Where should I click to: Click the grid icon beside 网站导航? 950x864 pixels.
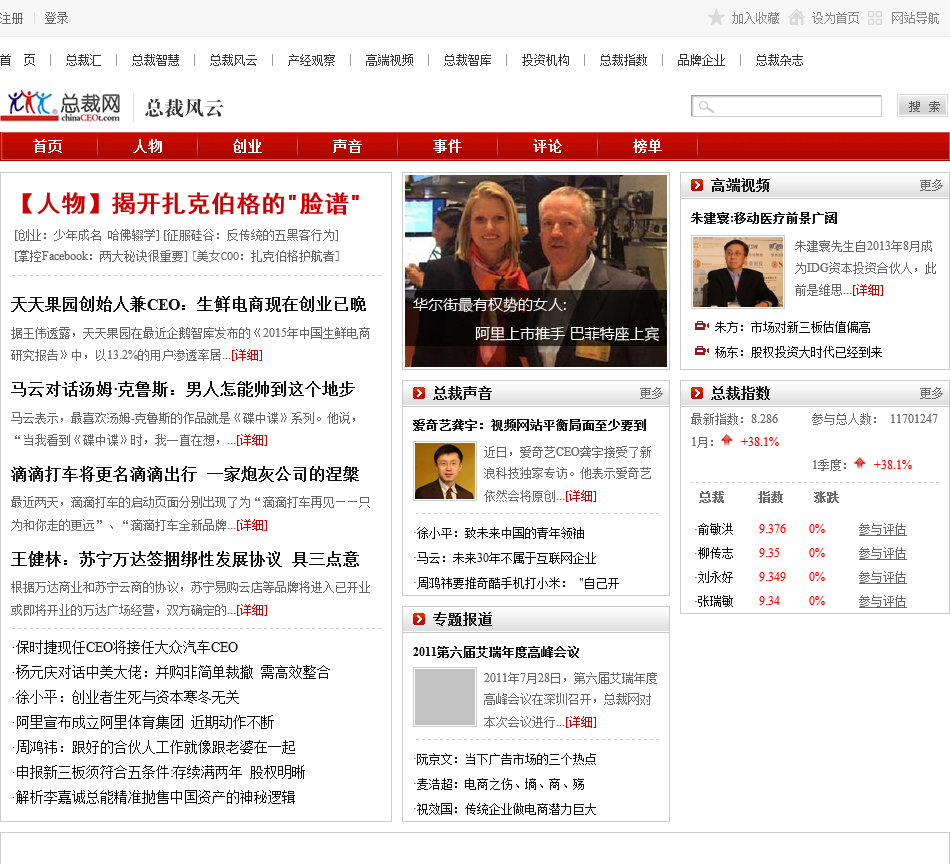(x=874, y=18)
